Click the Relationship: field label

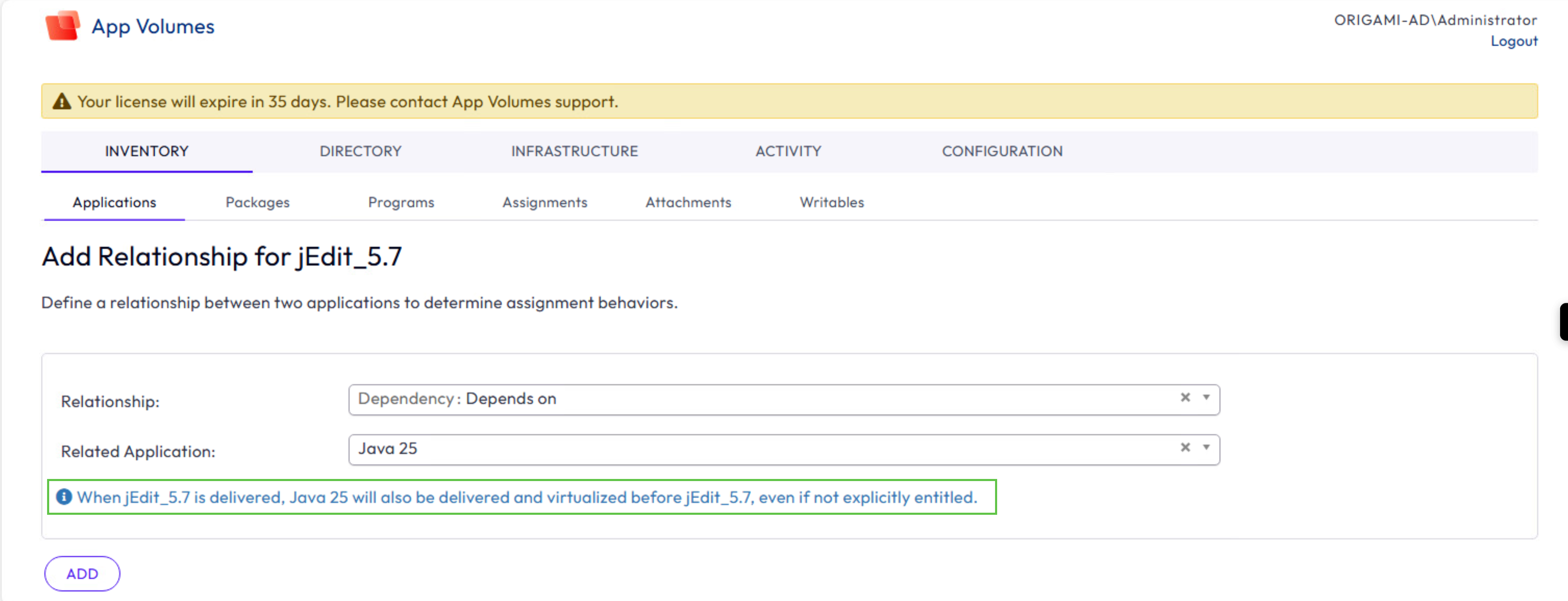[x=110, y=401]
